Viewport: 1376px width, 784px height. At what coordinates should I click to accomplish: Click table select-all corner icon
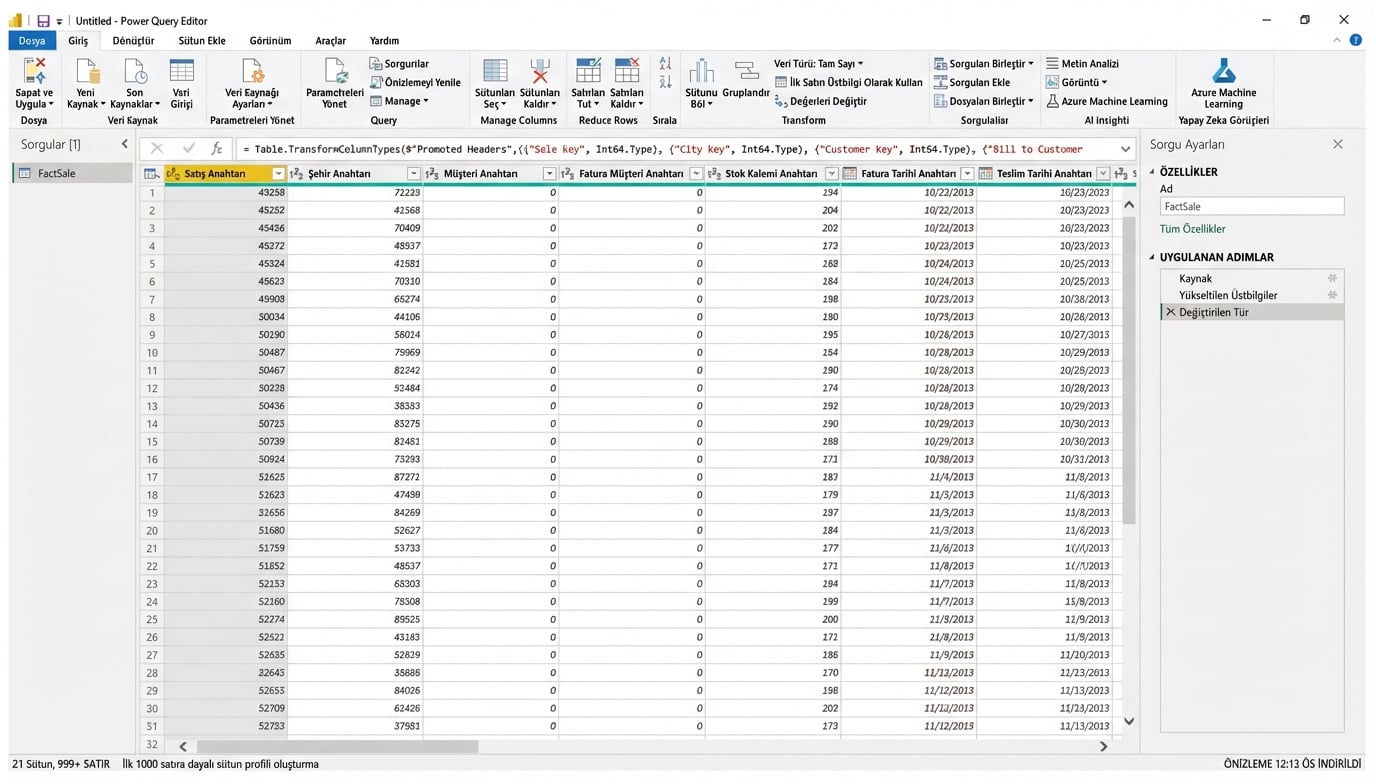(152, 173)
